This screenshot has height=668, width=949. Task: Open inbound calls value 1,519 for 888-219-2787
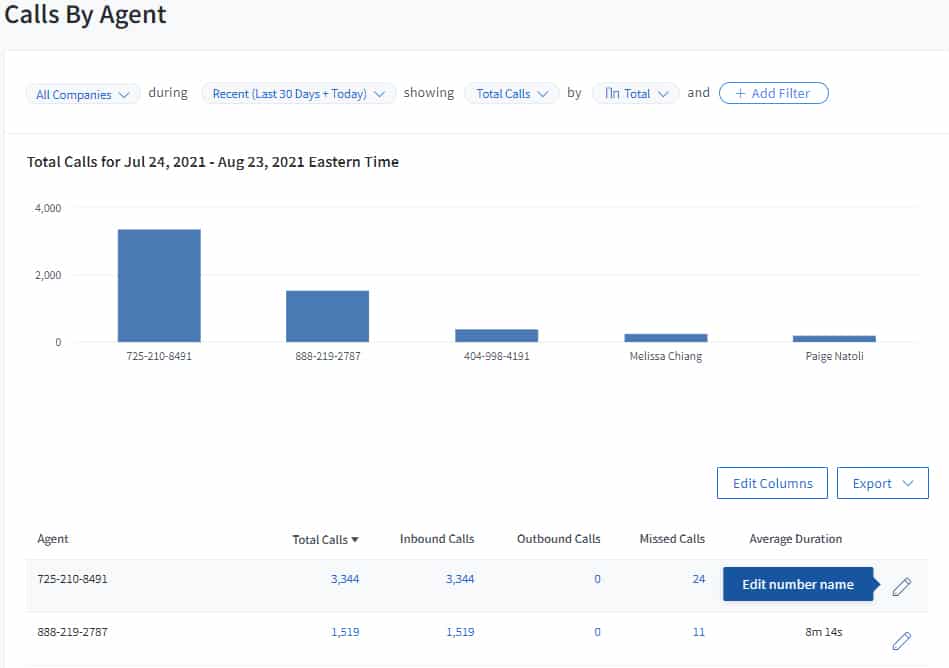[x=460, y=632]
